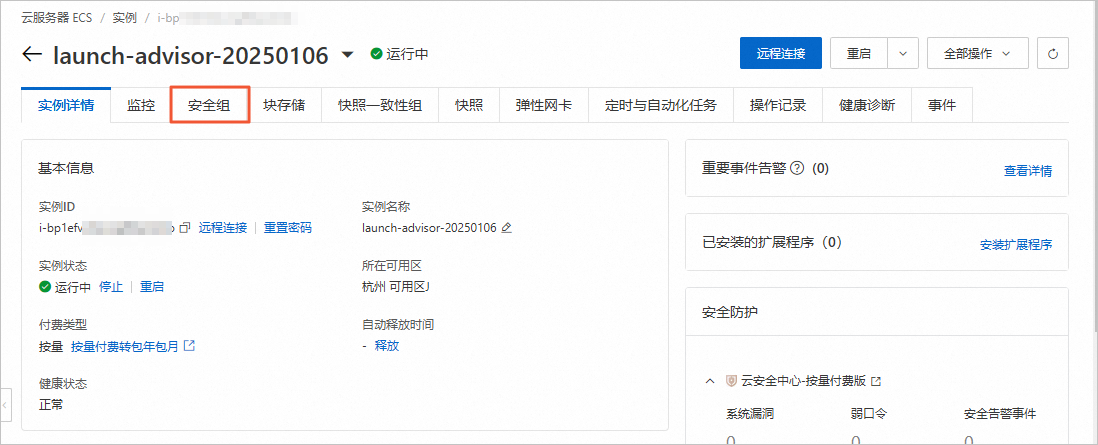View the 操作记录 tab
Image resolution: width=1098 pixels, height=445 pixels.
778,106
